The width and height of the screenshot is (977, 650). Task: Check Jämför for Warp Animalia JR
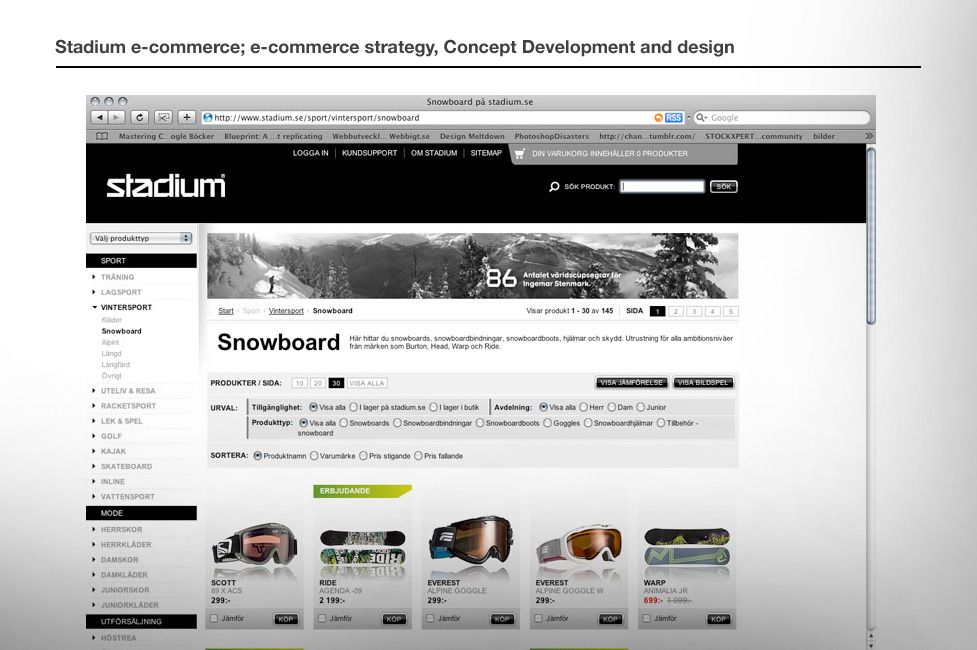click(647, 618)
